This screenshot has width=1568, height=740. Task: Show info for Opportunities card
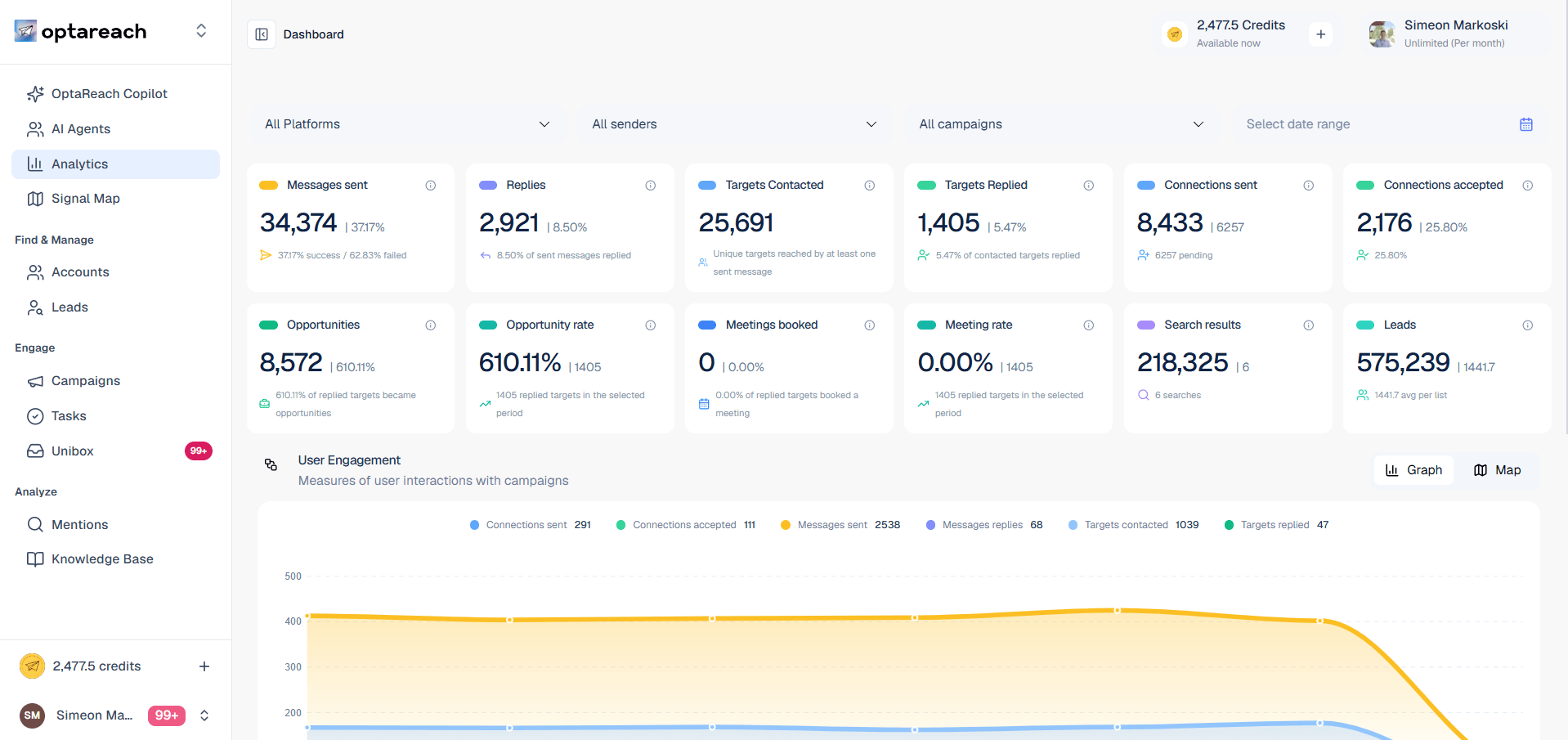(x=431, y=325)
